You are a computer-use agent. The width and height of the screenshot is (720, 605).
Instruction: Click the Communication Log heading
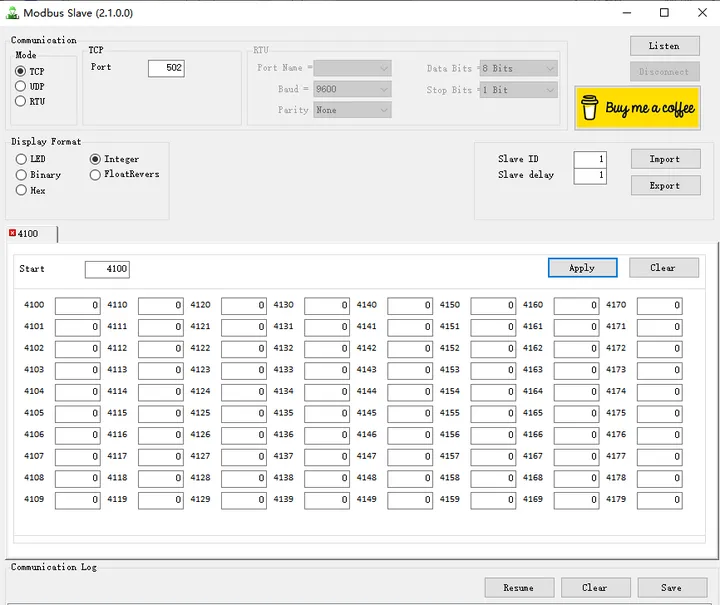[54, 567]
